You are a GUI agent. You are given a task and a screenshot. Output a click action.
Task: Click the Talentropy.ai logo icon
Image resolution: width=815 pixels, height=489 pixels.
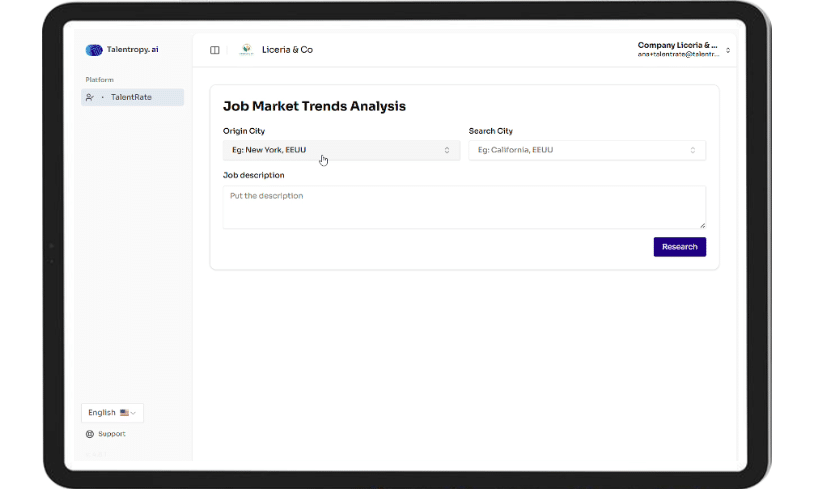(94, 50)
